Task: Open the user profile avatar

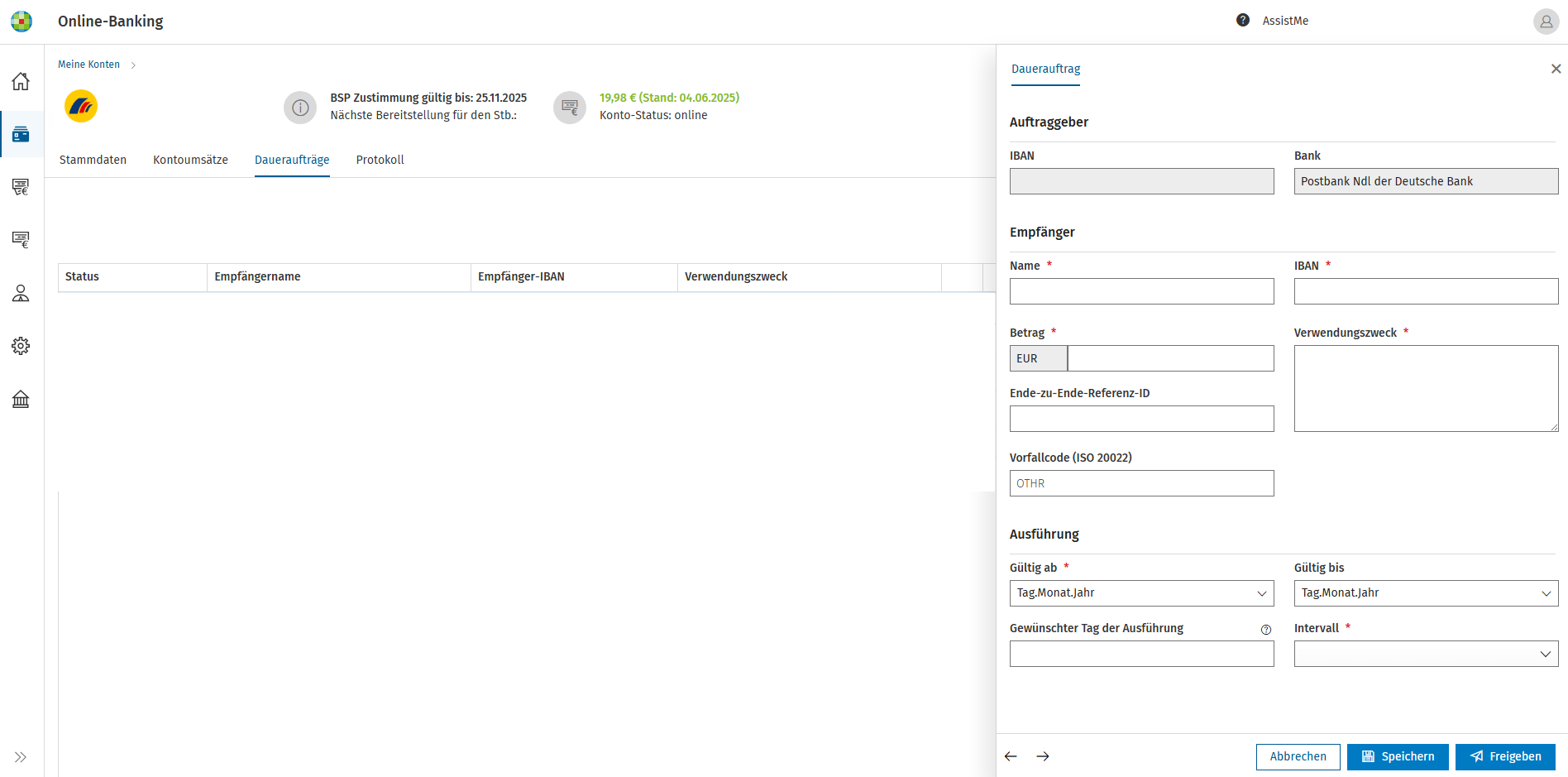Action: pyautogui.click(x=1546, y=22)
